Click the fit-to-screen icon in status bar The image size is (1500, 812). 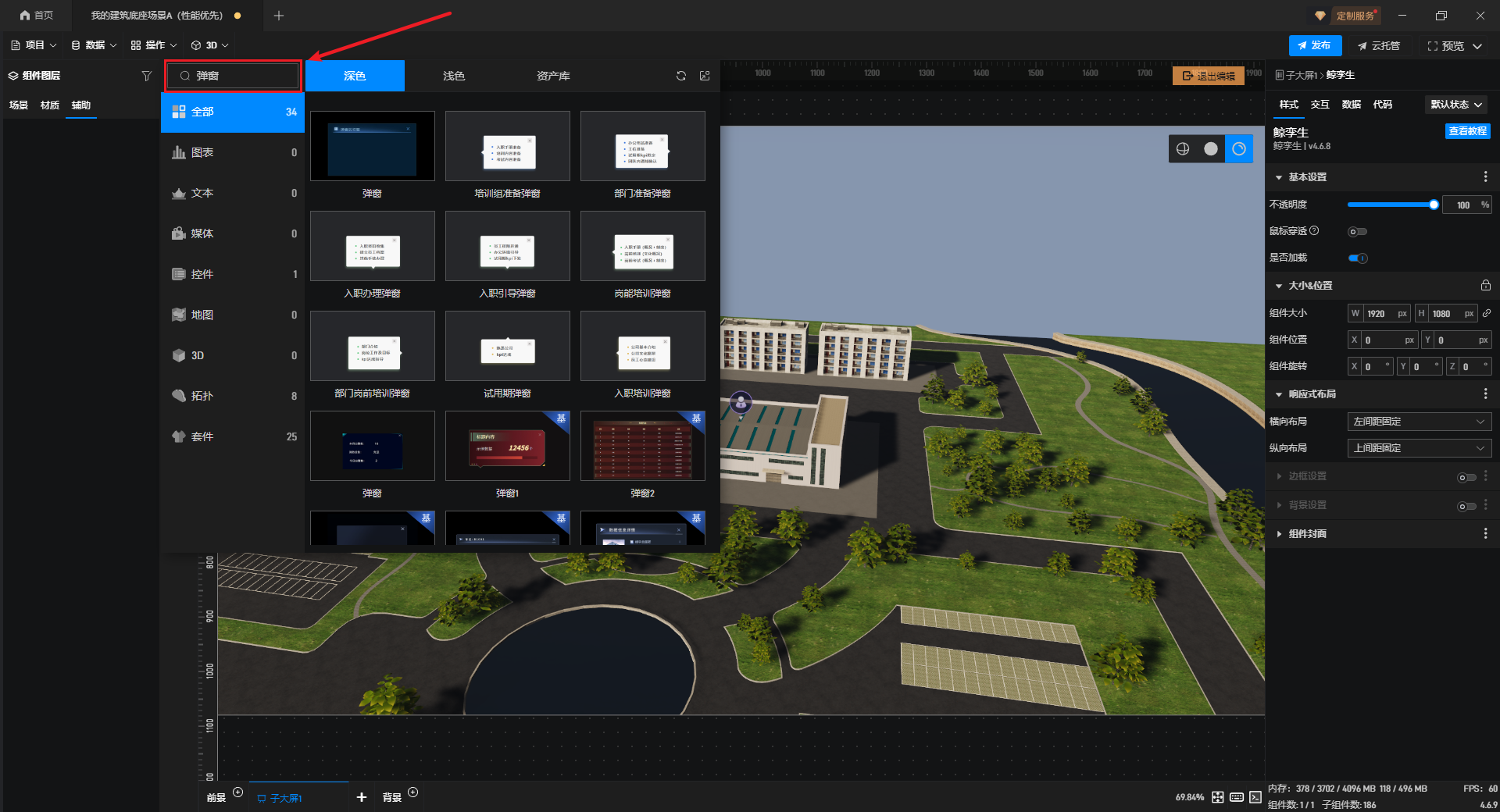click(x=1218, y=797)
